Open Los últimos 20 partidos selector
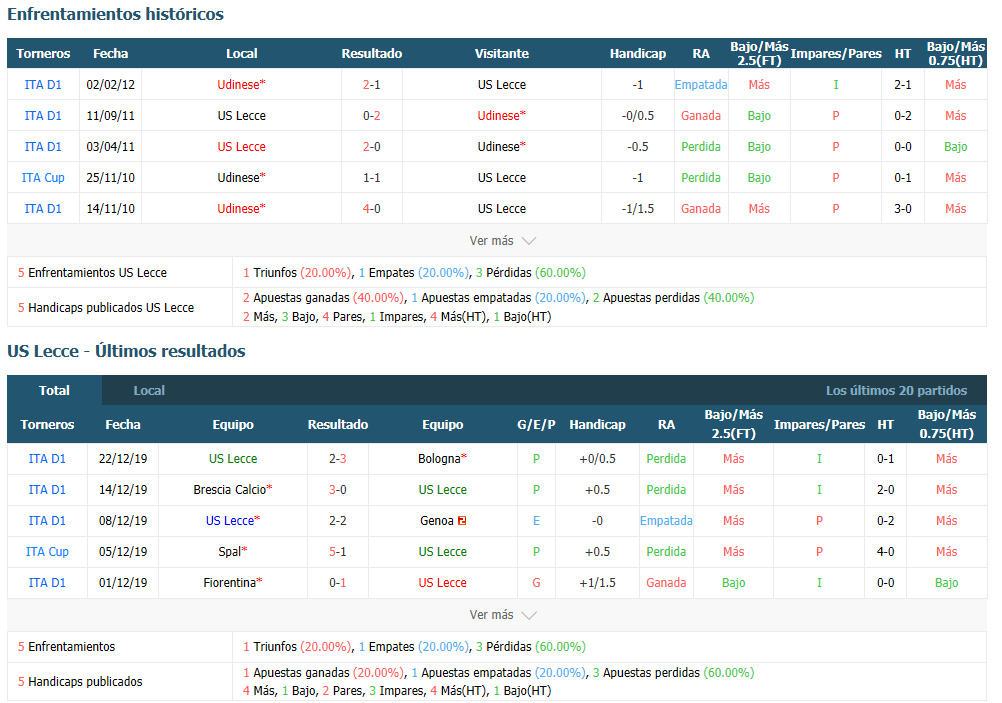This screenshot has height=703, width=1002. [x=896, y=390]
